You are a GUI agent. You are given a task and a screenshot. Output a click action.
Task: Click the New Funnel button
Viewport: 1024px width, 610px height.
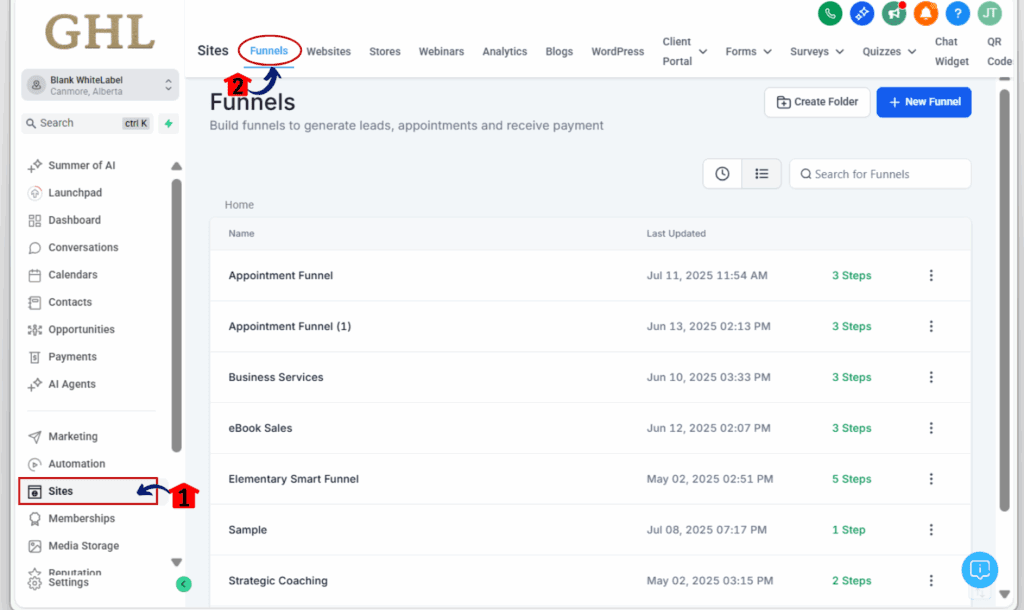point(923,102)
